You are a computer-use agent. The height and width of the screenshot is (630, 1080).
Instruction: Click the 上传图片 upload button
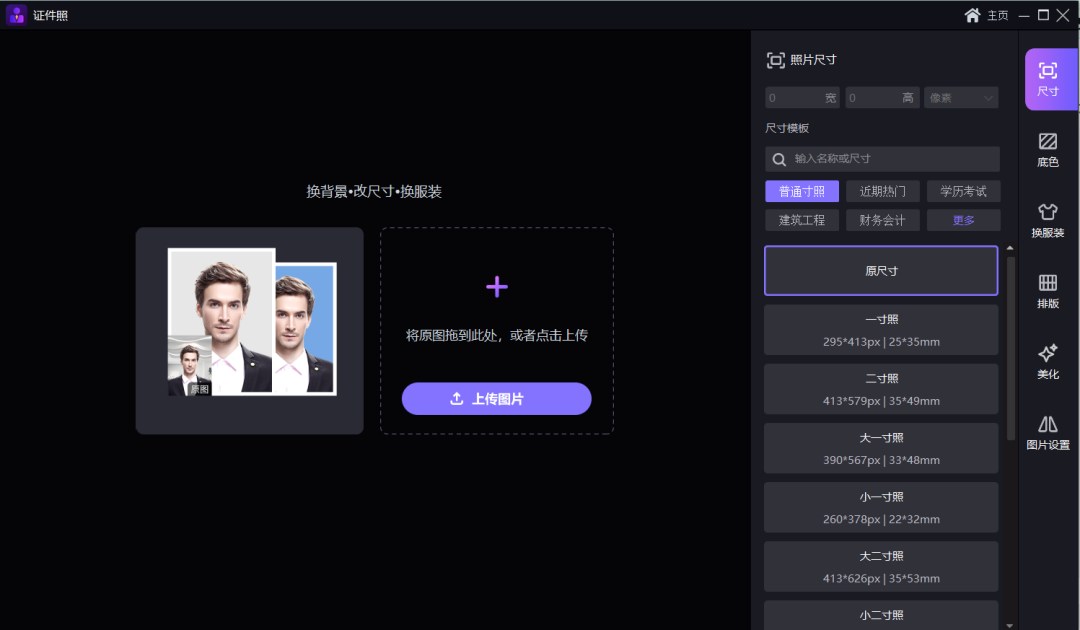click(x=496, y=398)
